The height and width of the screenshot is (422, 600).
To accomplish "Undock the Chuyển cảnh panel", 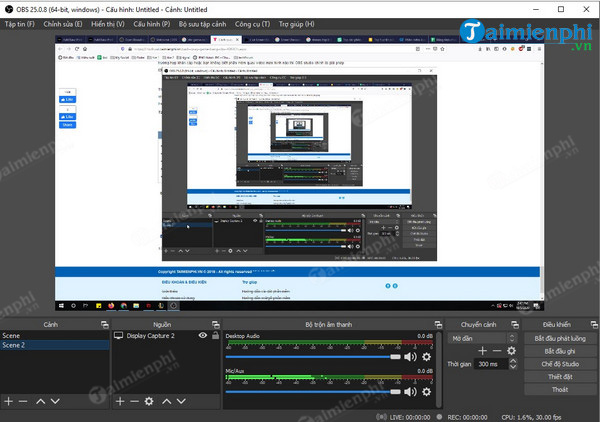I will click(x=515, y=324).
